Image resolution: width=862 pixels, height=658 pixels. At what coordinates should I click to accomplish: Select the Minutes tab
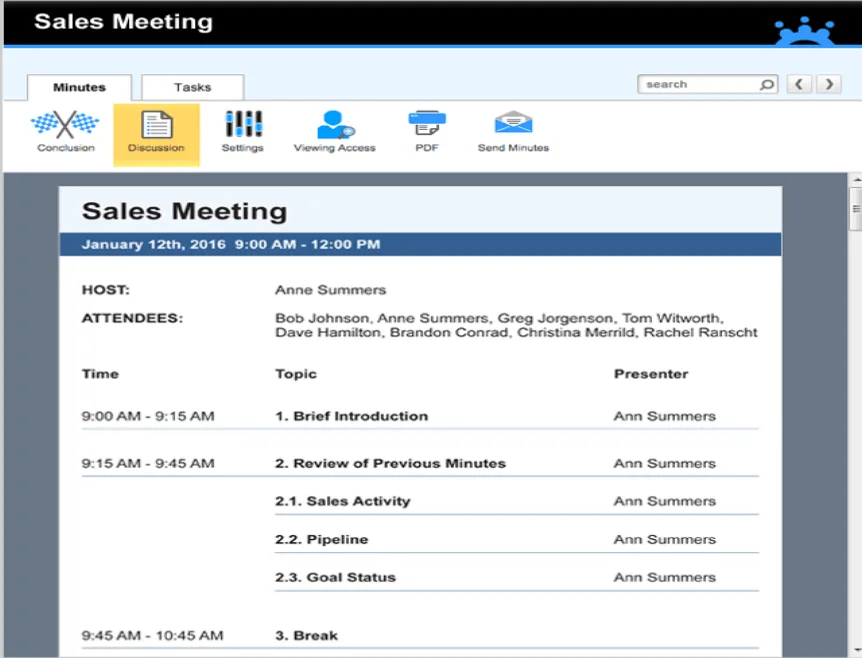(x=79, y=87)
